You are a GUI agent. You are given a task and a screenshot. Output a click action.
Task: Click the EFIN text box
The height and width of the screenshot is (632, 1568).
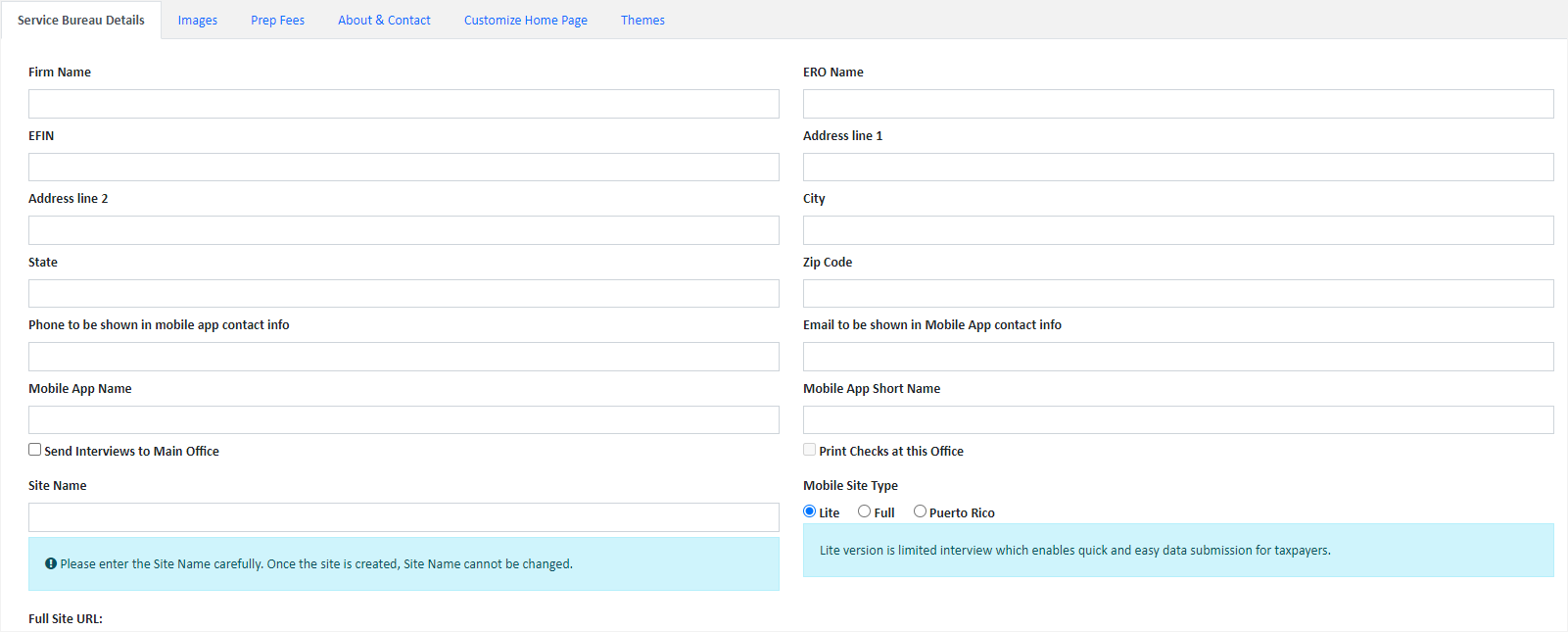pos(404,168)
